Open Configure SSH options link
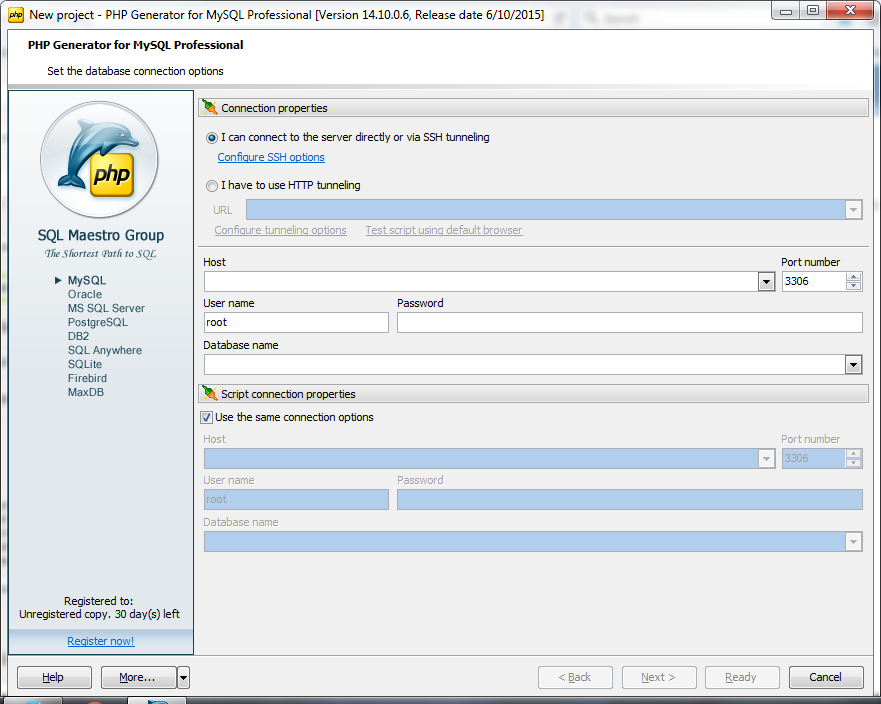 coord(271,157)
